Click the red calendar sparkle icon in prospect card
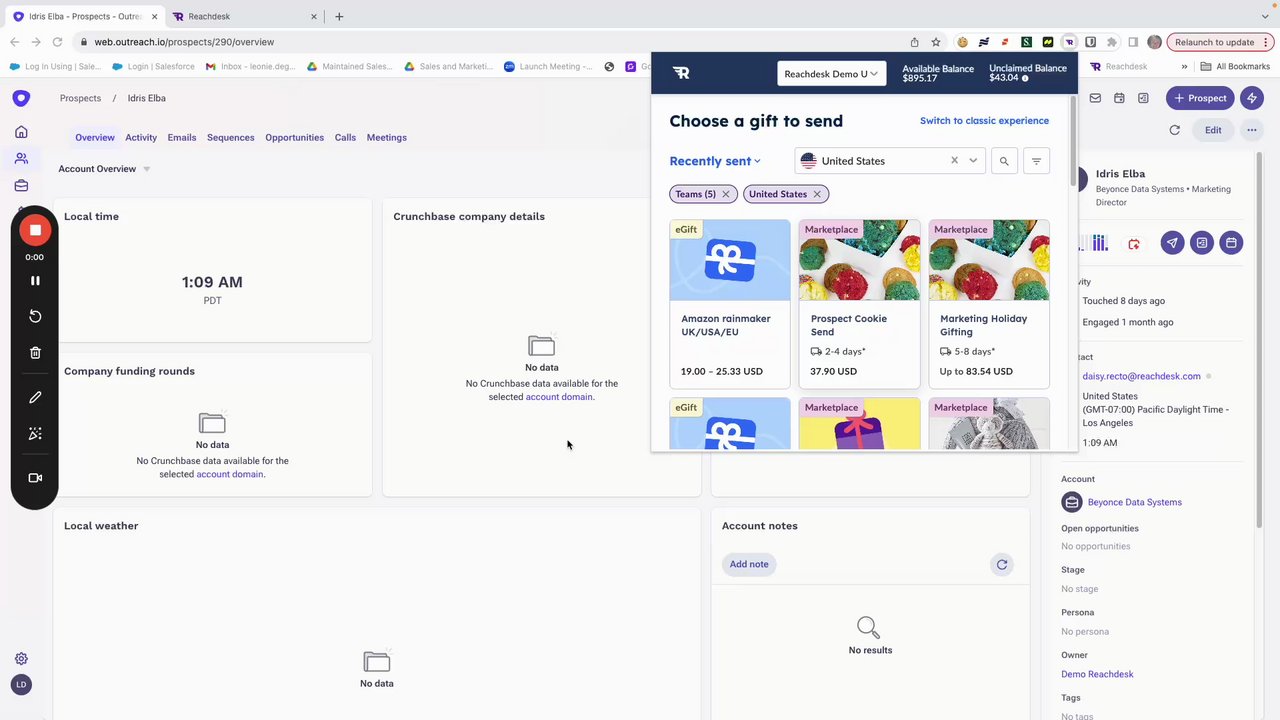 coord(1134,244)
